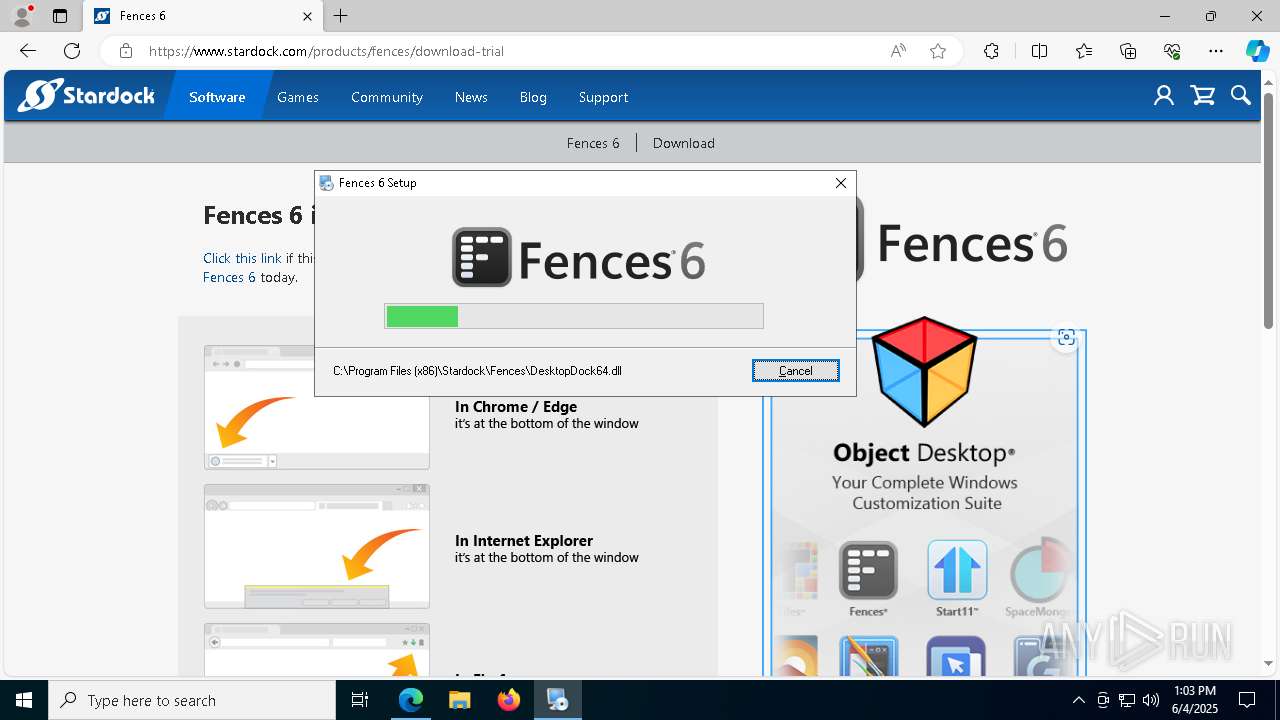Close the Fences 6 browser tab
This screenshot has height=720, width=1280.
tap(307, 16)
